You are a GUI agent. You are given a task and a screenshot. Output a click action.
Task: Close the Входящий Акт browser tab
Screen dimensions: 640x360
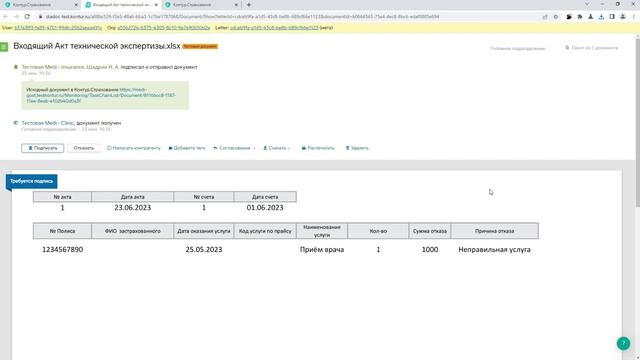156,5
